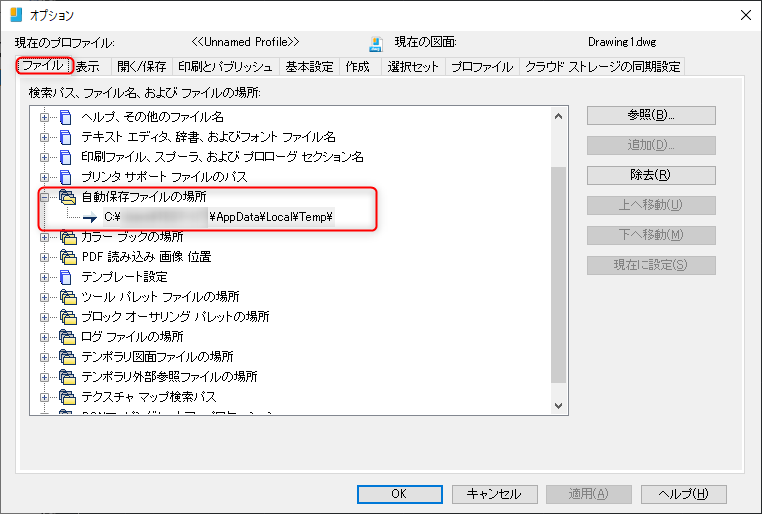
Task: Select the 選択セット tab
Action: pyautogui.click(x=413, y=67)
